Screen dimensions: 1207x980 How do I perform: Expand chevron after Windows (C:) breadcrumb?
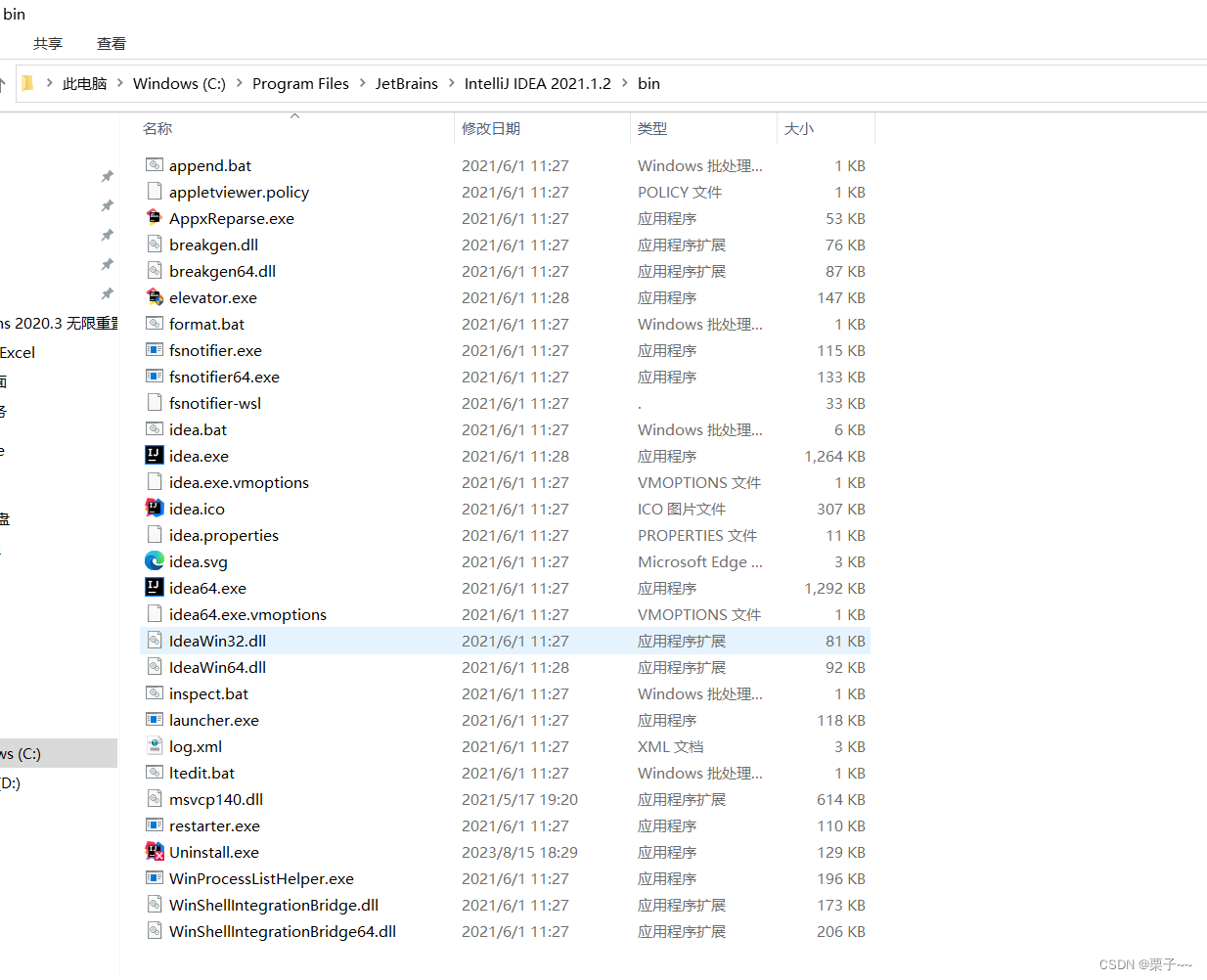[239, 83]
